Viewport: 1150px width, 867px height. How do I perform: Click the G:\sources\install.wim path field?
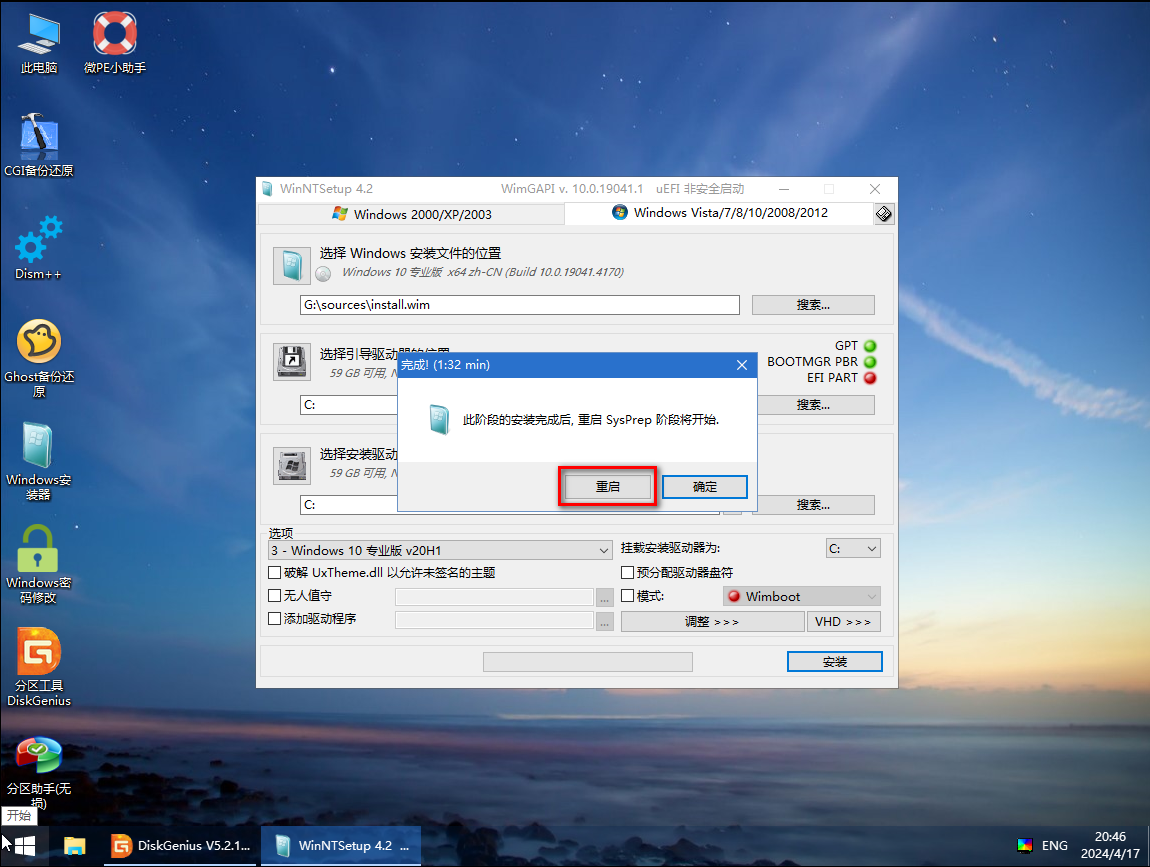pos(519,305)
